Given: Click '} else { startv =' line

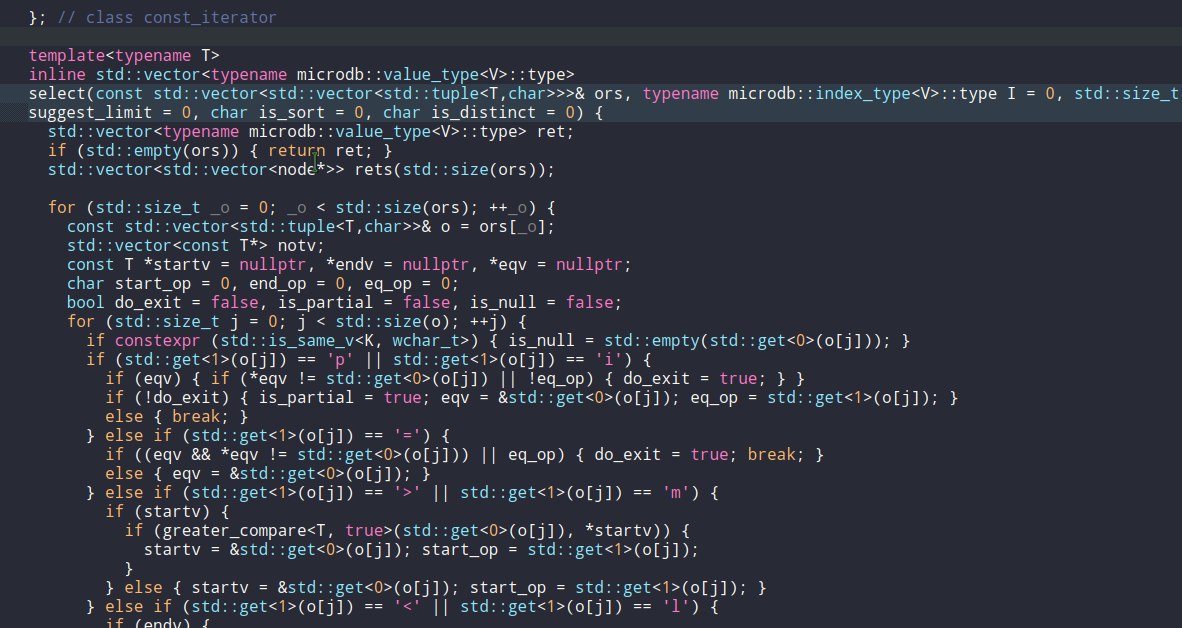Looking at the screenshot, I should 436,587.
